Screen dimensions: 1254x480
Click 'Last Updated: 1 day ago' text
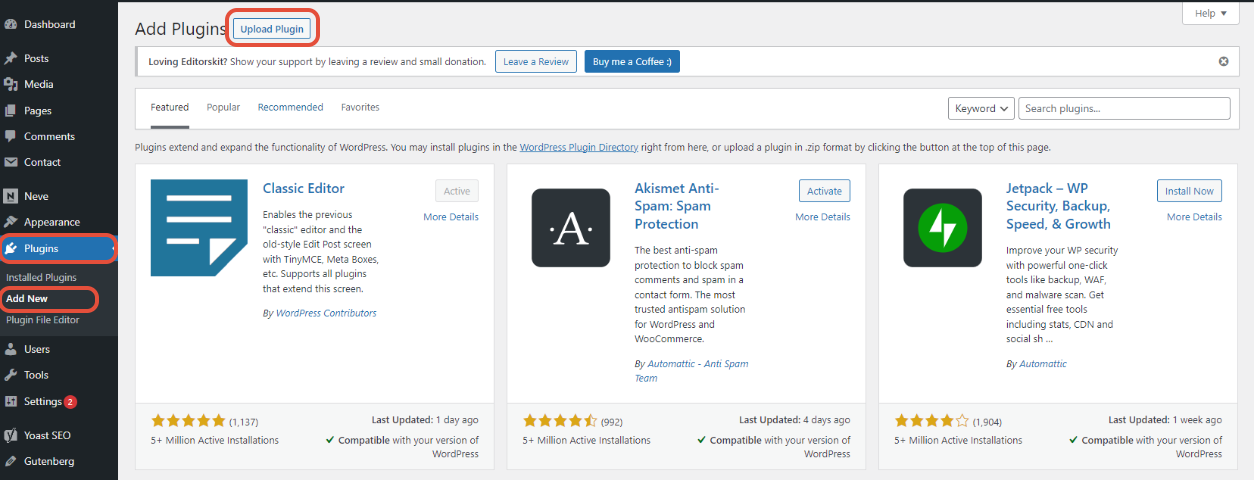[423, 420]
